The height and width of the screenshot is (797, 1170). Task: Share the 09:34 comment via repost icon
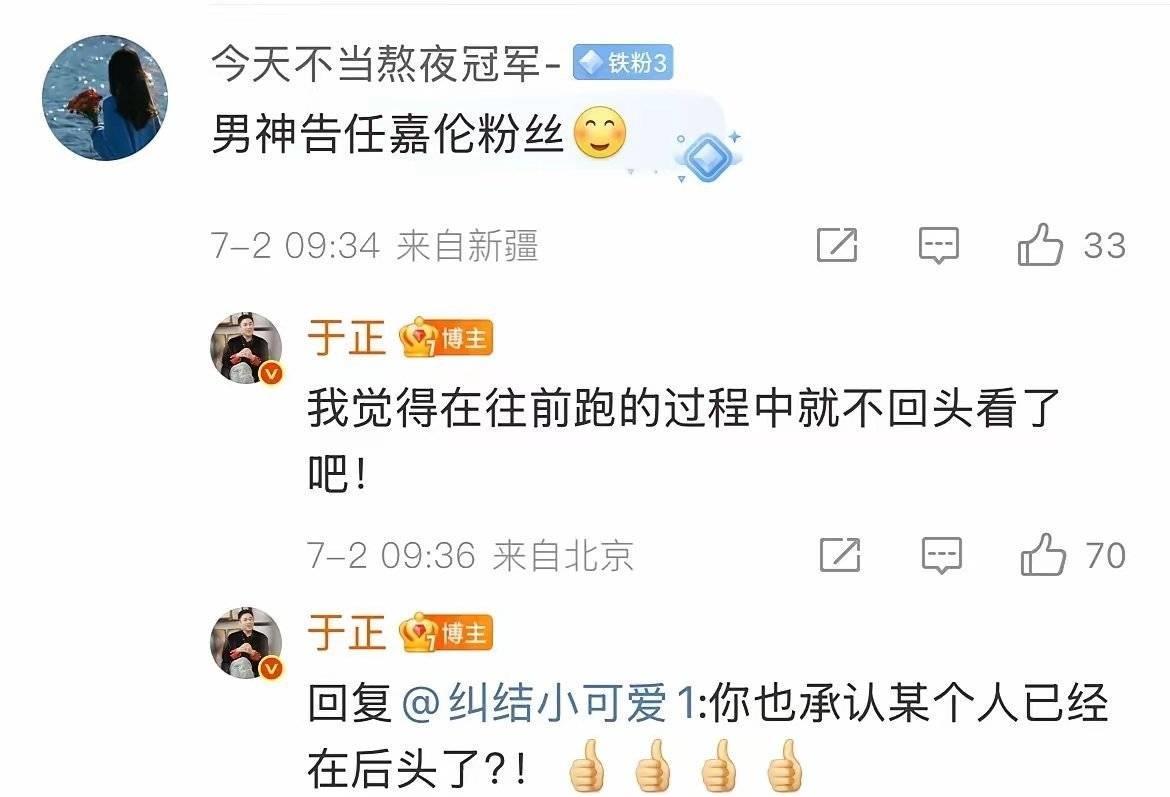coord(837,245)
